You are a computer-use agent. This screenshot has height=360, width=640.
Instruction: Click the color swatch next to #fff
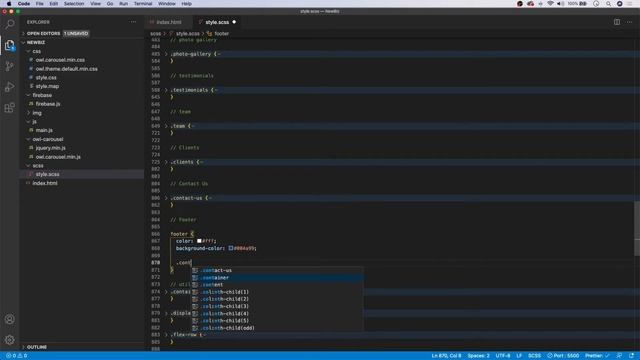click(199, 241)
